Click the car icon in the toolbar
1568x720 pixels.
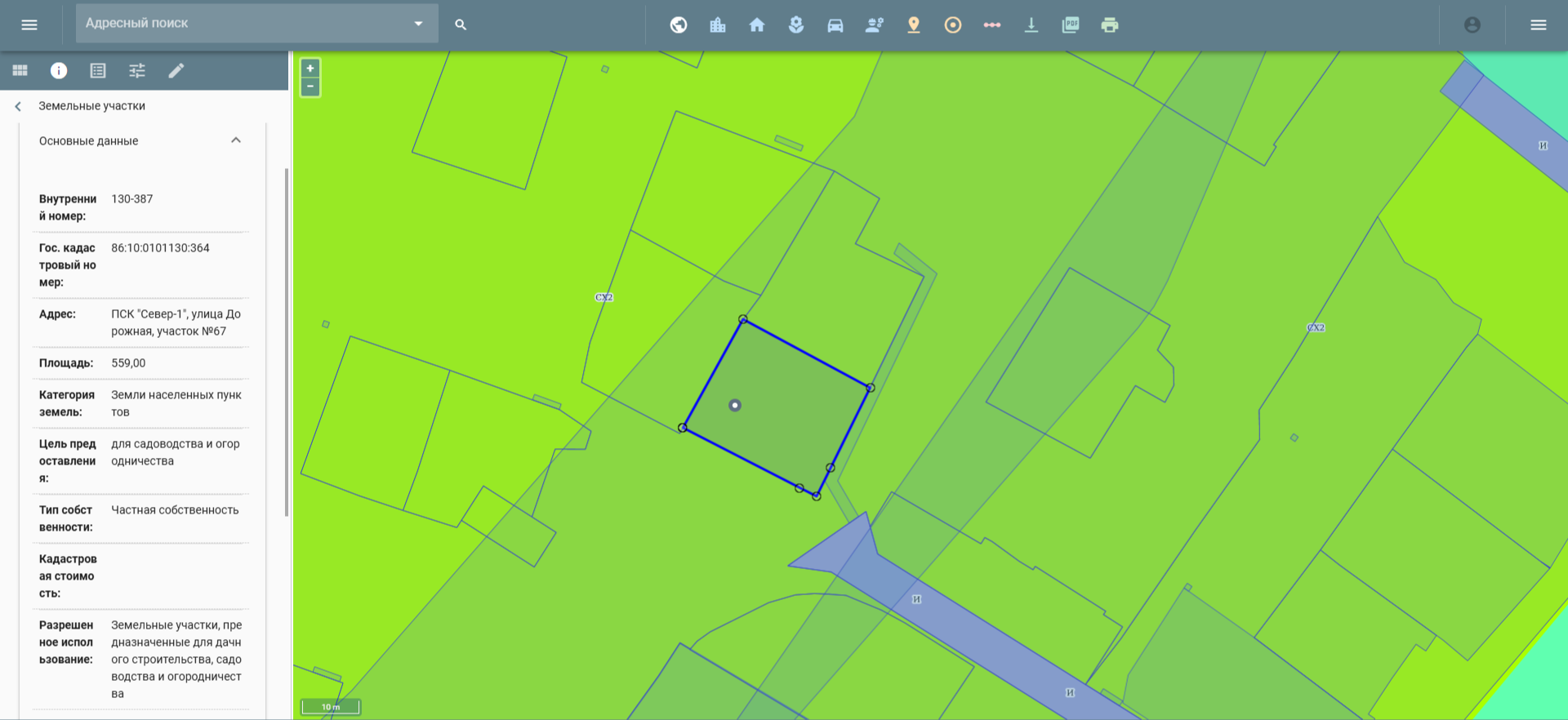point(835,24)
